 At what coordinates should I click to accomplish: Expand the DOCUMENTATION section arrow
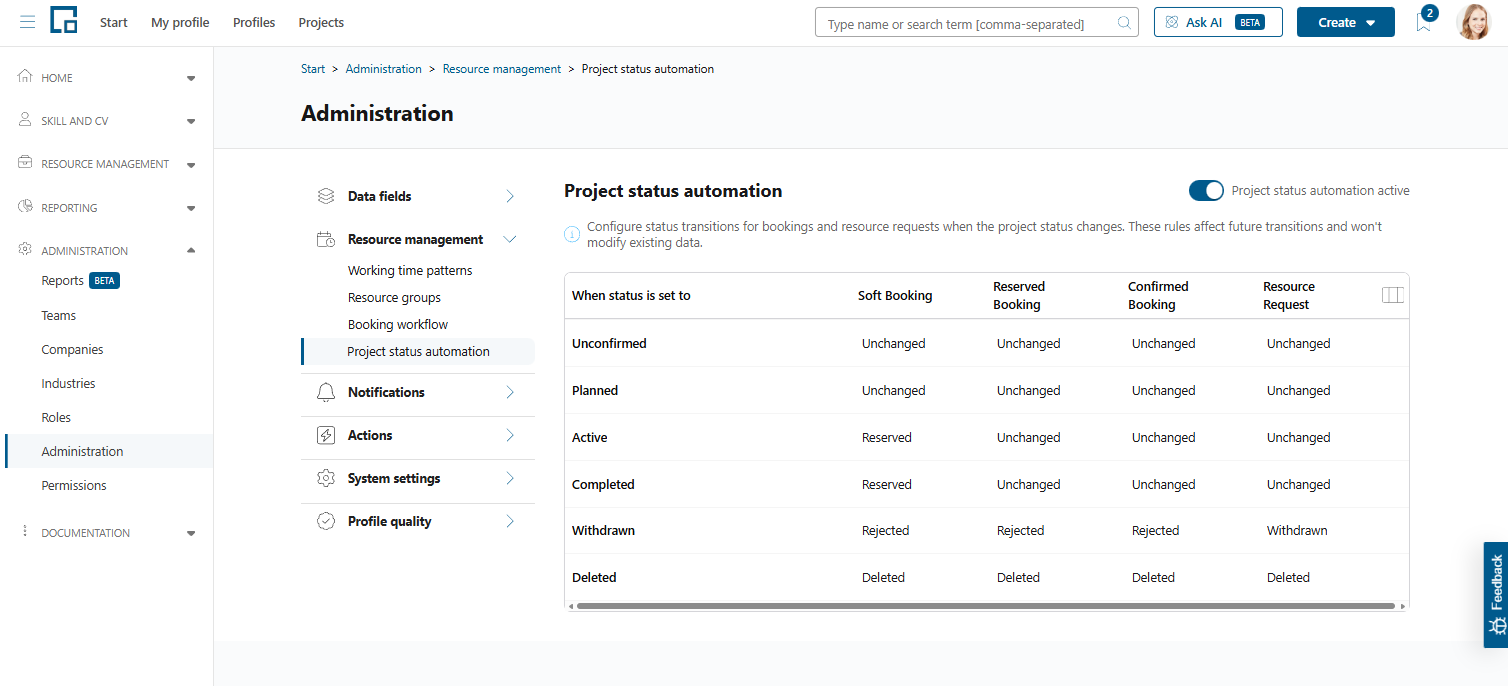coord(191,533)
